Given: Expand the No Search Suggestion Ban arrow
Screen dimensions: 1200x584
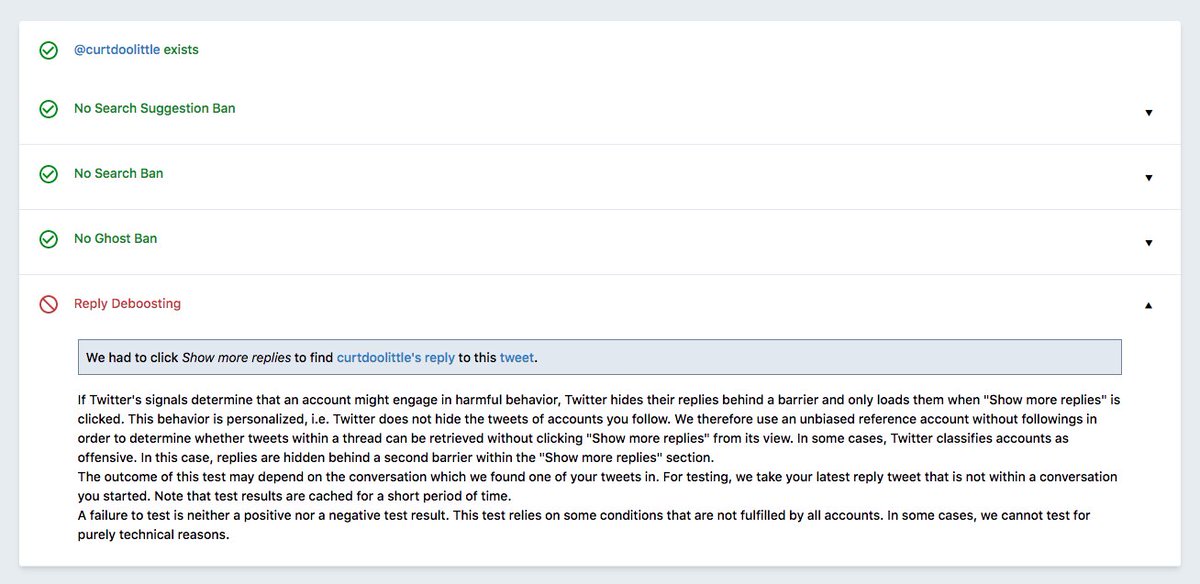Looking at the screenshot, I should [1148, 113].
